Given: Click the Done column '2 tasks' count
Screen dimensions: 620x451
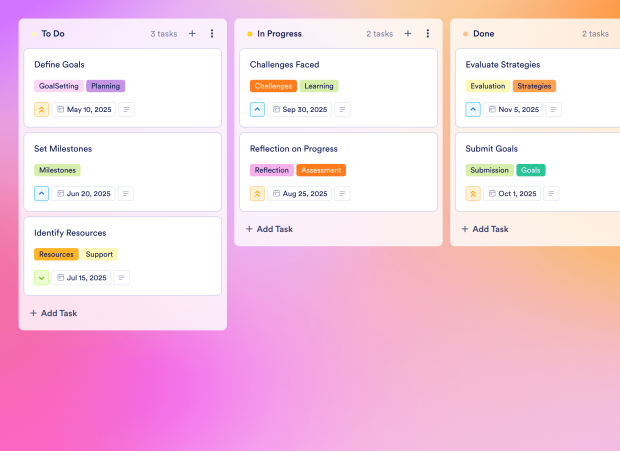Looking at the screenshot, I should tap(595, 34).
